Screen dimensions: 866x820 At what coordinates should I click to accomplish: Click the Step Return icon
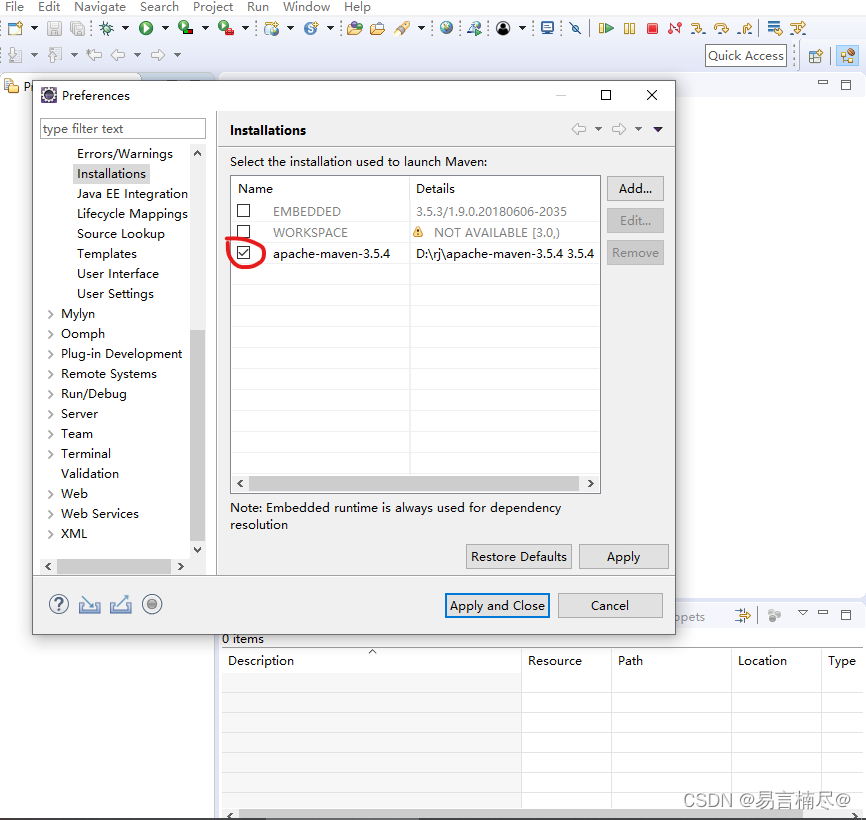745,28
